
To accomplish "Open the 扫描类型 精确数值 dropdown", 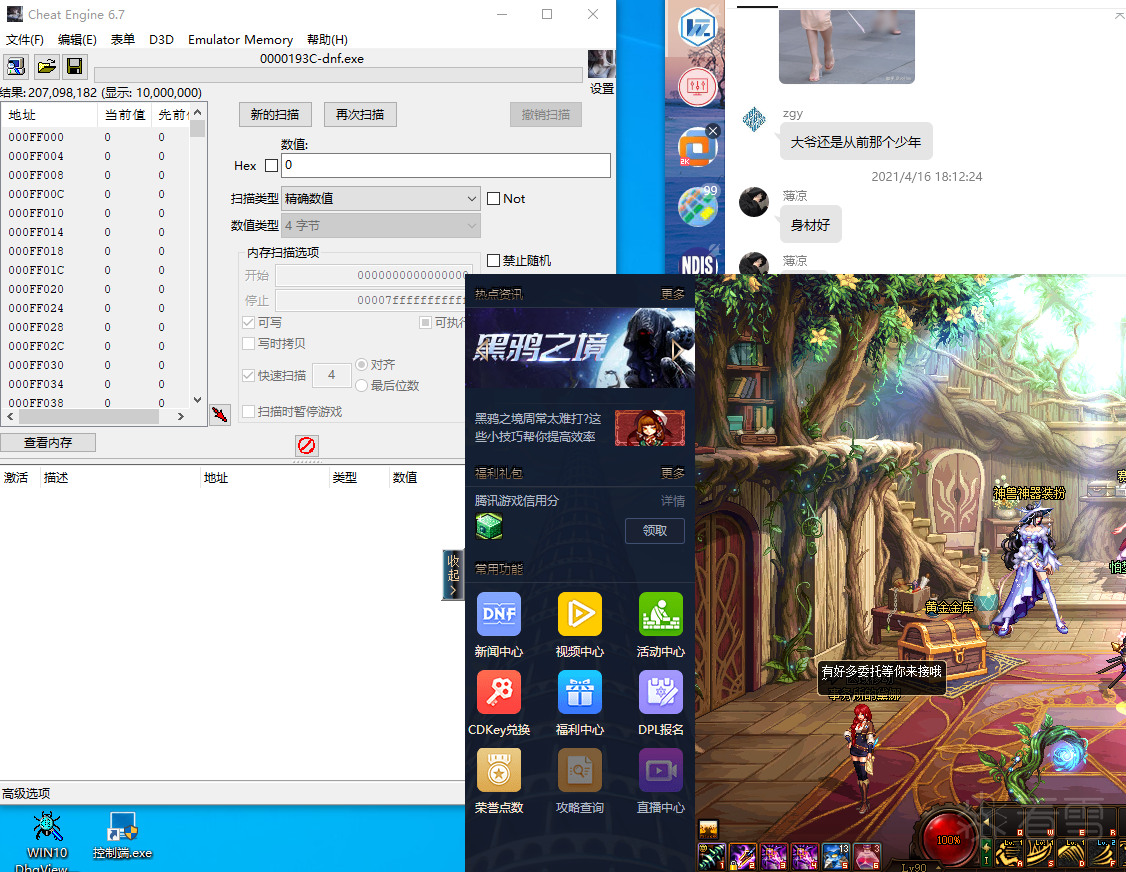I will (381, 198).
